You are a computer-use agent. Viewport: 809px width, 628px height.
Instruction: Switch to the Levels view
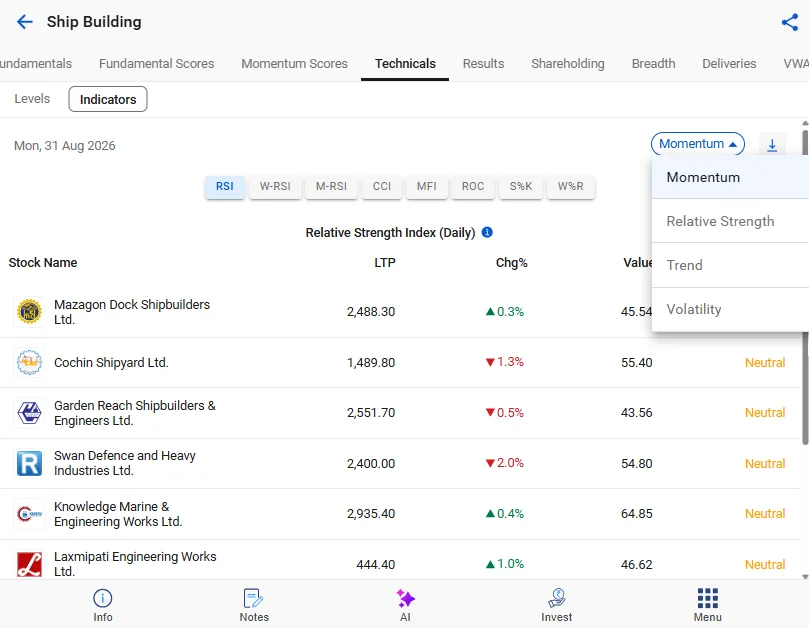pos(32,99)
